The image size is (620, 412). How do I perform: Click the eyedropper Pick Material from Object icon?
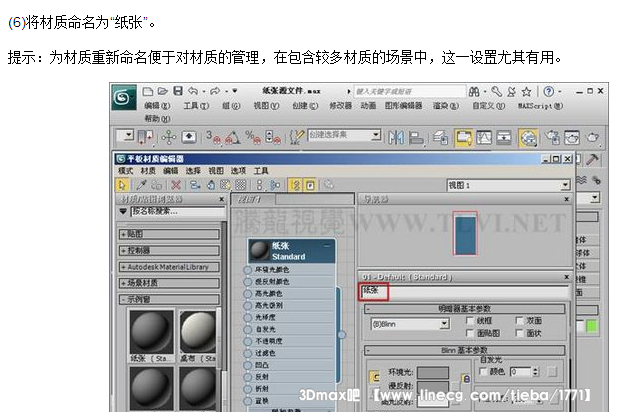pyautogui.click(x=141, y=185)
